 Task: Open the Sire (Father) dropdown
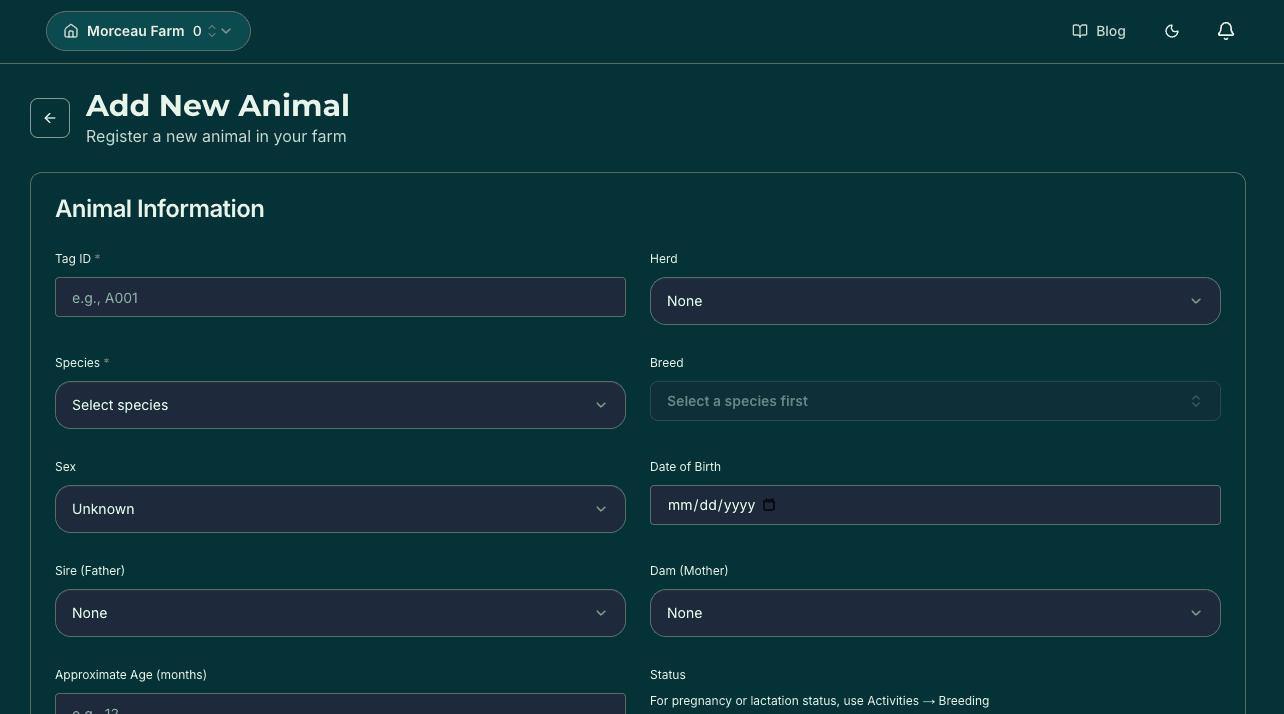(340, 613)
